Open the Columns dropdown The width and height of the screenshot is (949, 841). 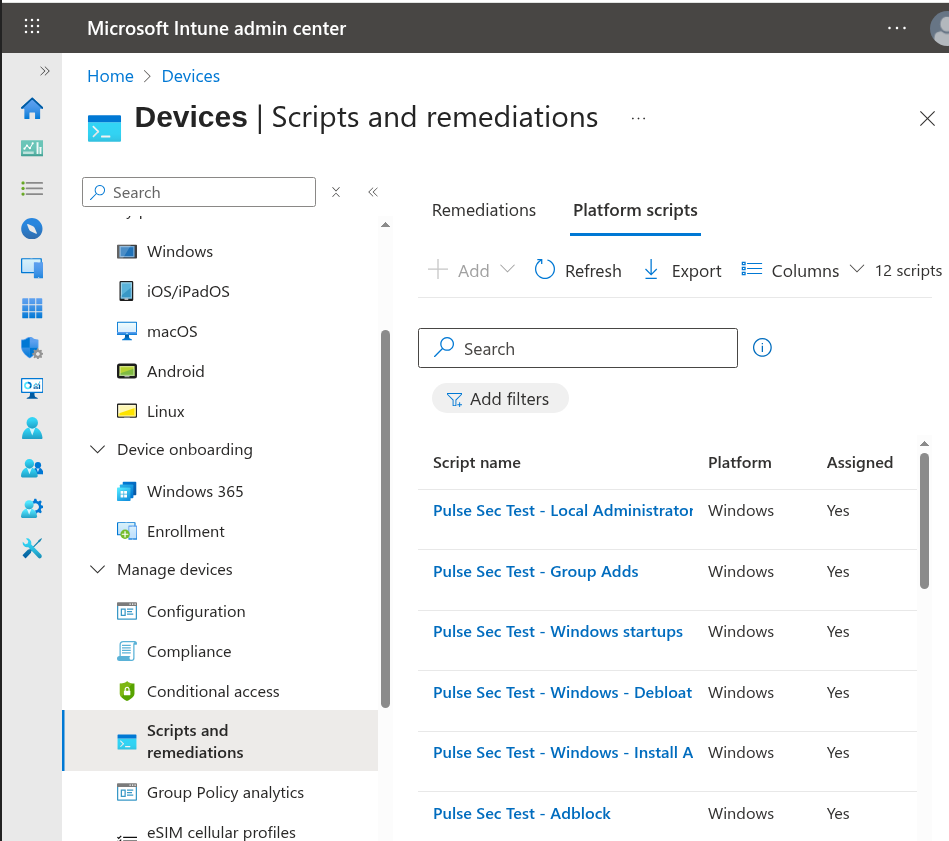tap(803, 271)
